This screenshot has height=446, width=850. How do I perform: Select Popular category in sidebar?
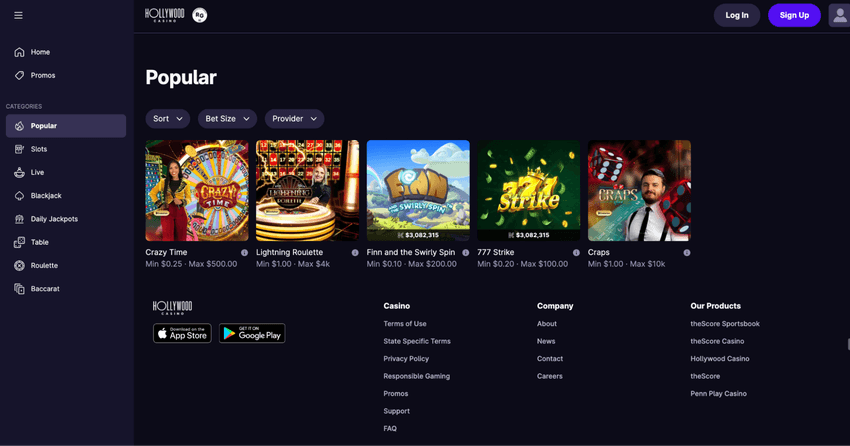[x=66, y=126]
